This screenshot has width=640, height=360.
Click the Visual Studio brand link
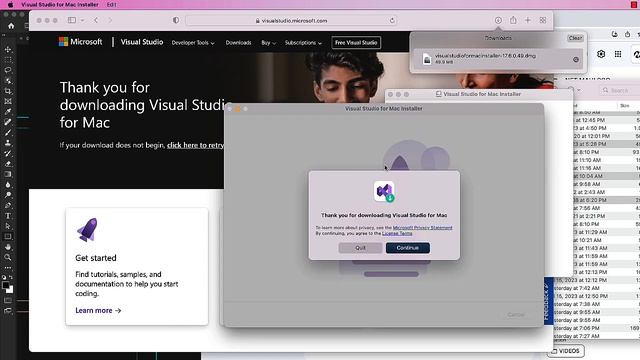[142, 42]
